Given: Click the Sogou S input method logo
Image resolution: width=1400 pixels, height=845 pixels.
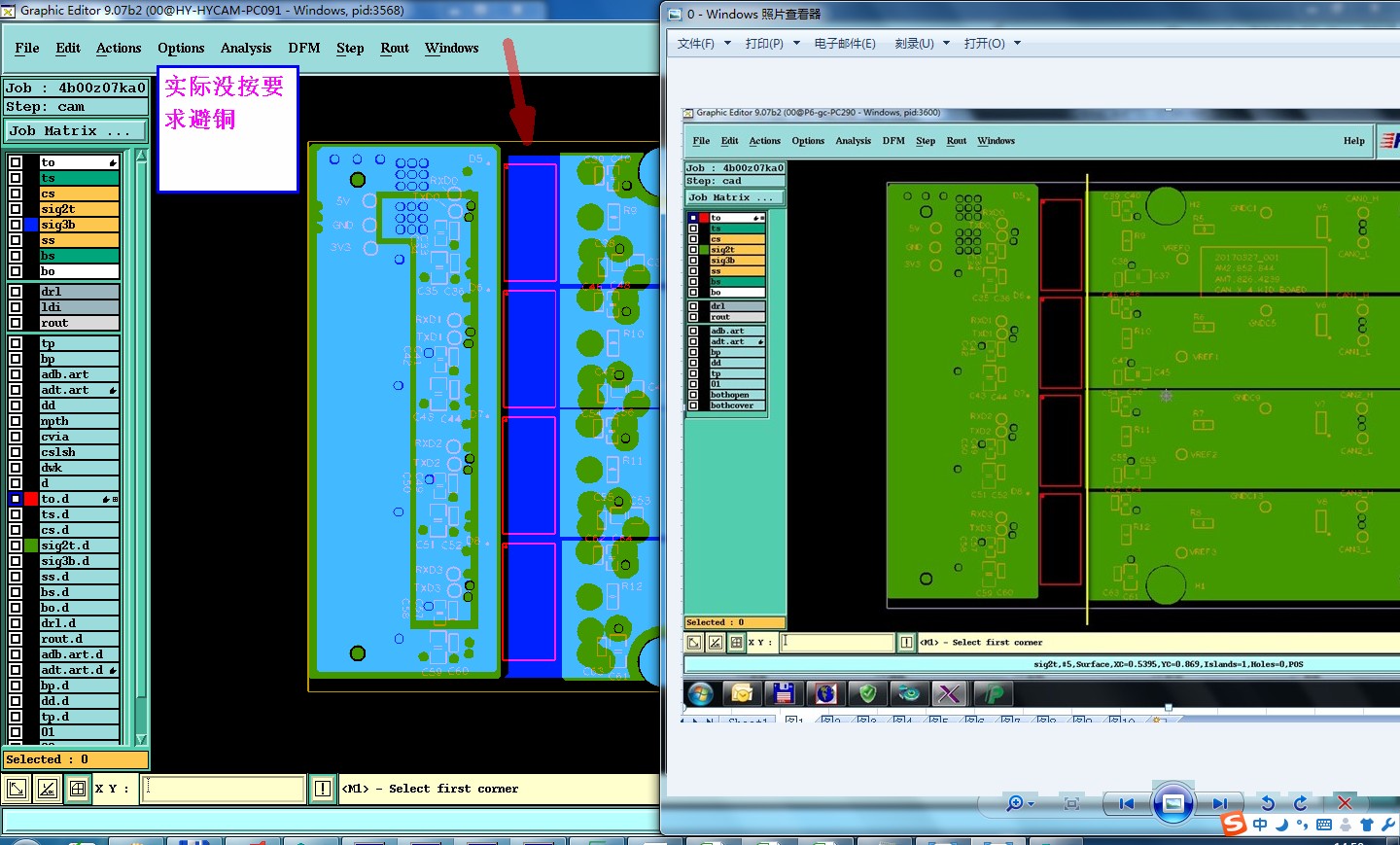Looking at the screenshot, I should click(x=1234, y=825).
